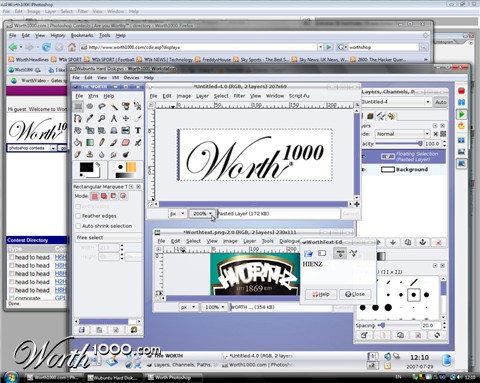Set selection mode to Subtract

pyautogui.click(x=113, y=196)
